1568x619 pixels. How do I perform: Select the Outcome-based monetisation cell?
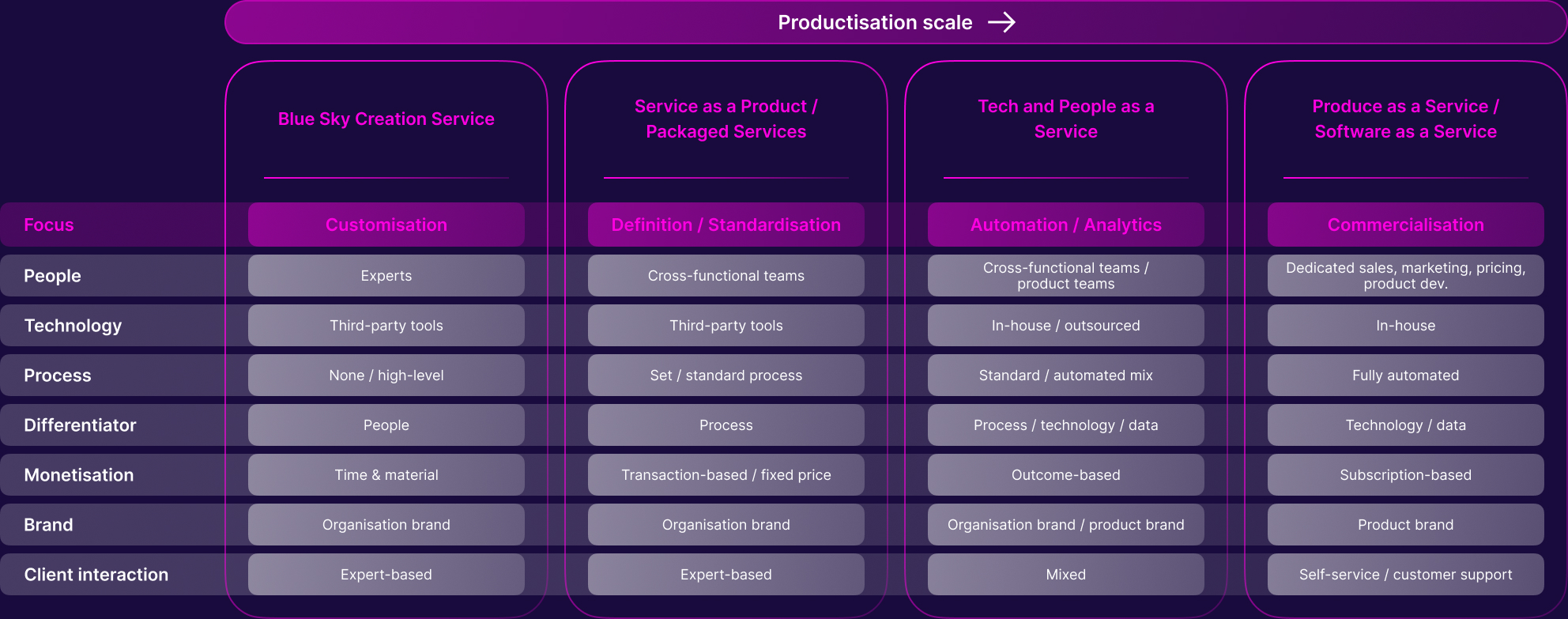point(1066,475)
